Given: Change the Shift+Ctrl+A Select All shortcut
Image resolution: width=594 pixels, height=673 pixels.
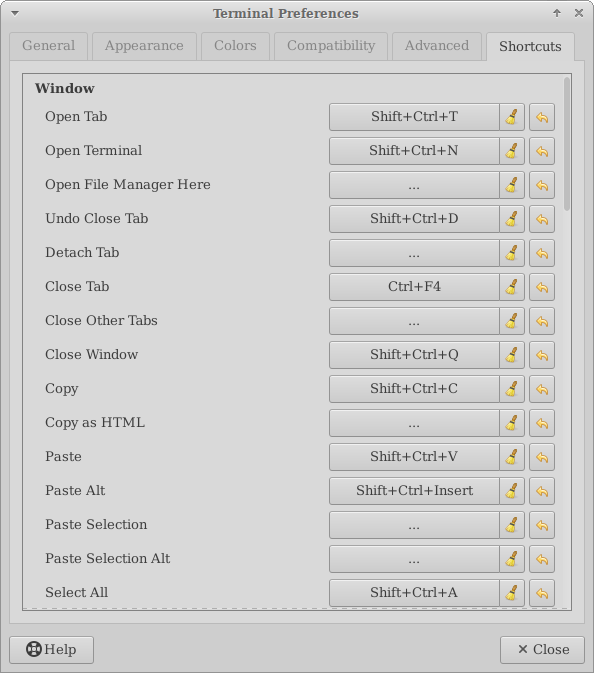Looking at the screenshot, I should (414, 593).
